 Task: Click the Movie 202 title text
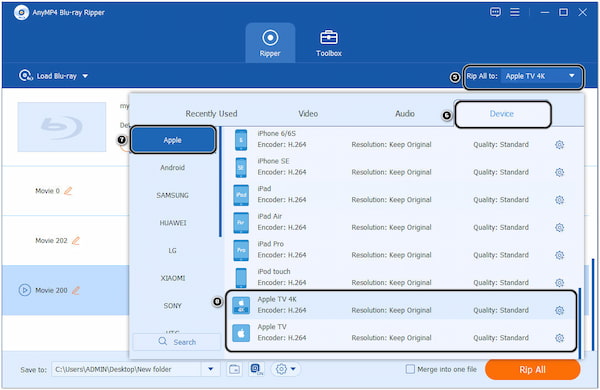point(51,240)
